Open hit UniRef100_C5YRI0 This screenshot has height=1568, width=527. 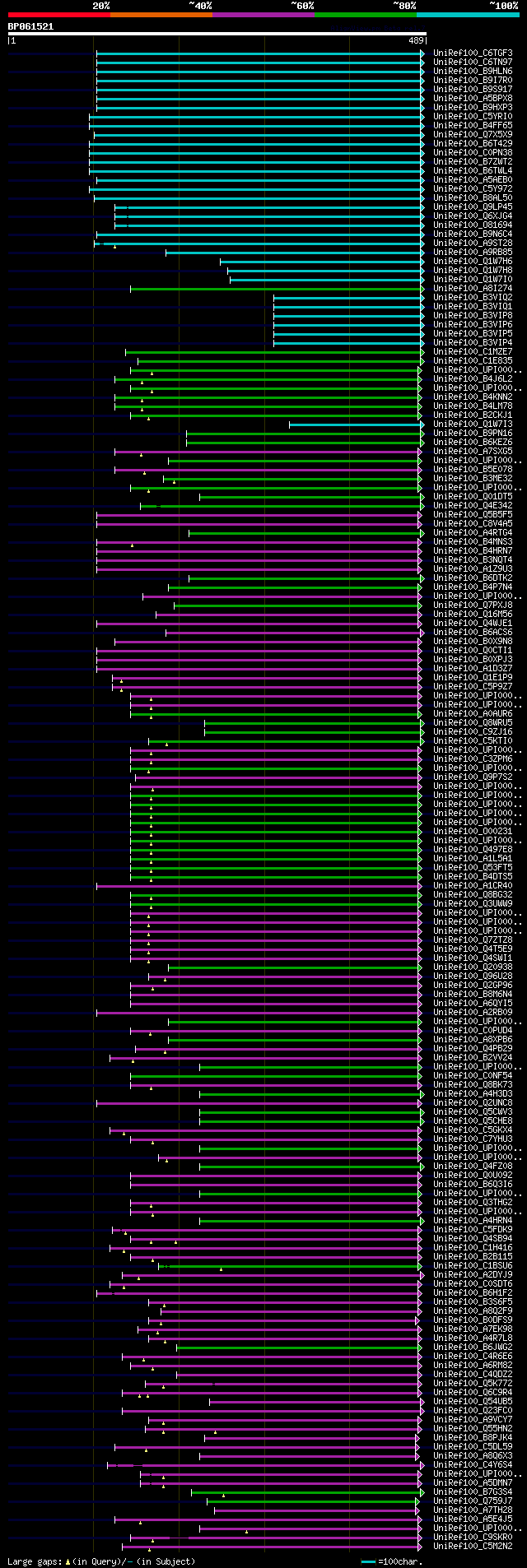(473, 116)
